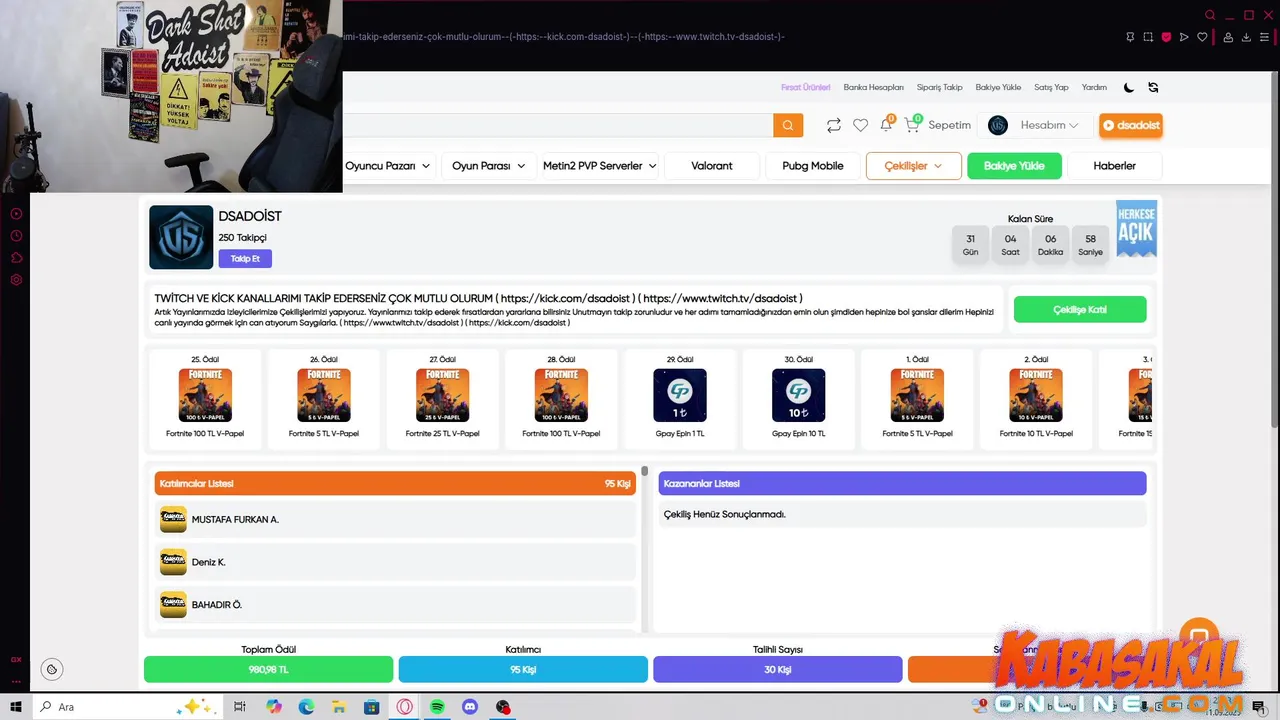The image size is (1280, 720).
Task: Open the history clock icon in sidebar
Action: 16,236
